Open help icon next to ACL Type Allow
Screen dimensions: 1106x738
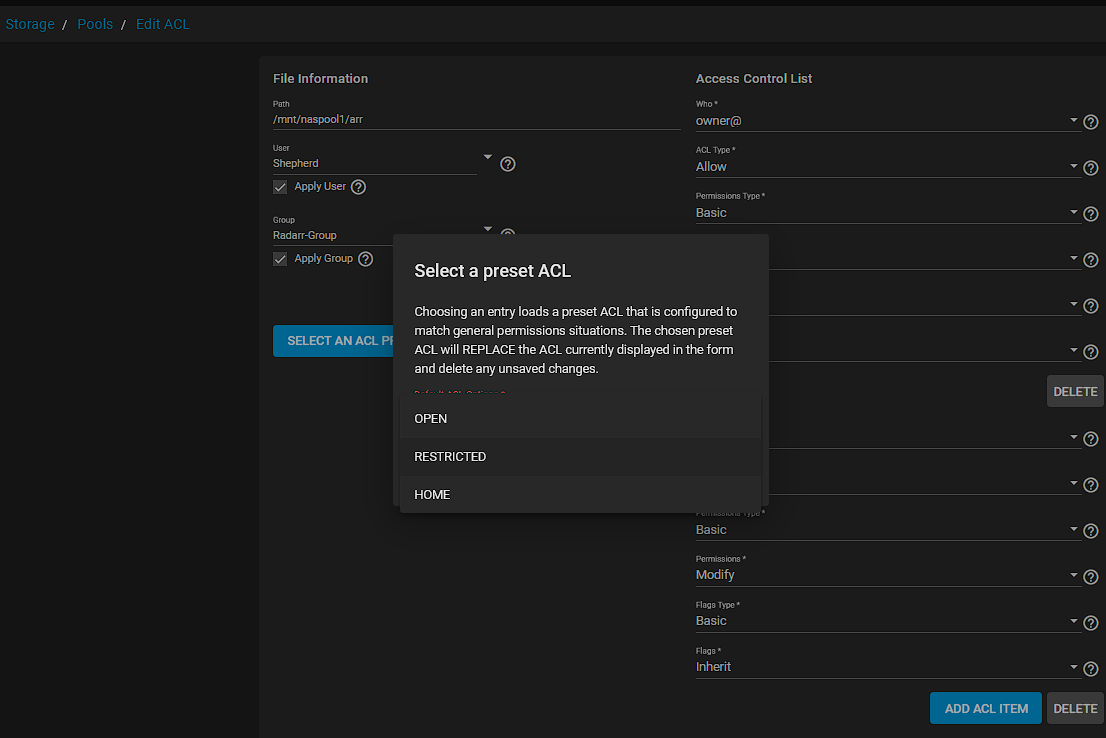(1090, 168)
